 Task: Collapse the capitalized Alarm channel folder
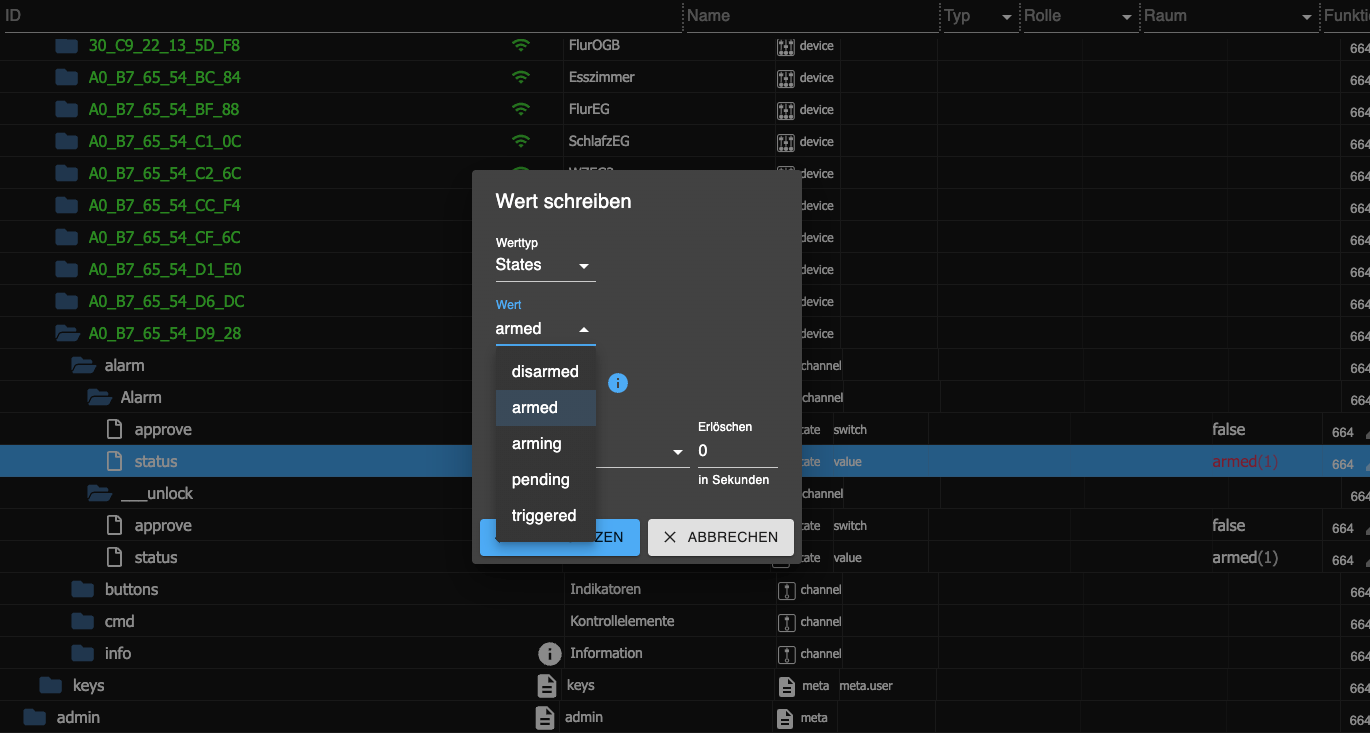99,397
